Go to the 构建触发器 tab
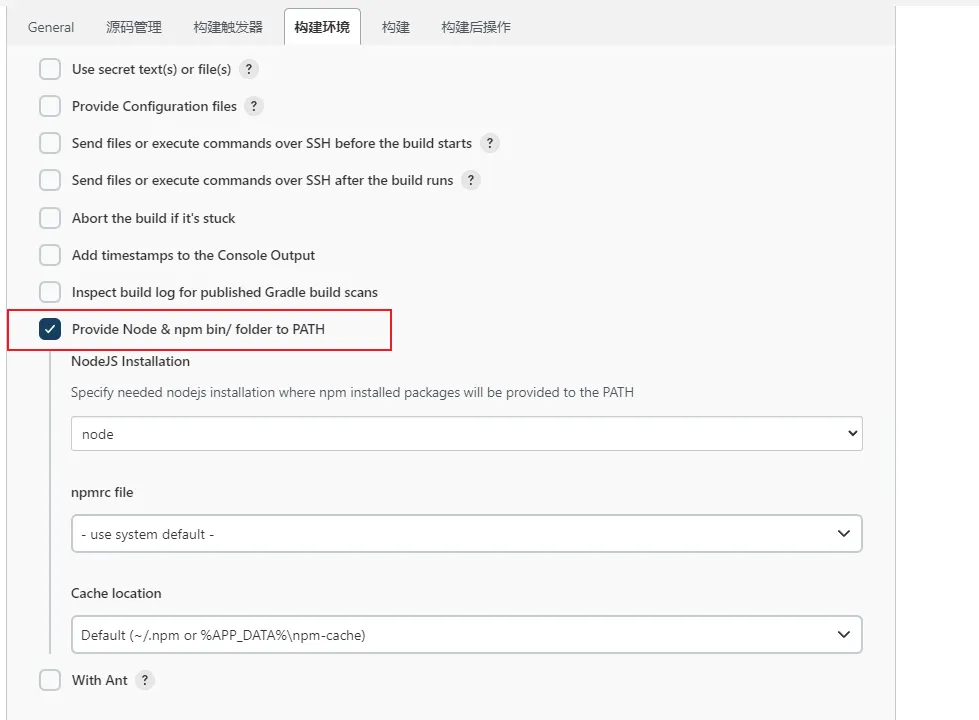979x720 pixels. click(228, 27)
